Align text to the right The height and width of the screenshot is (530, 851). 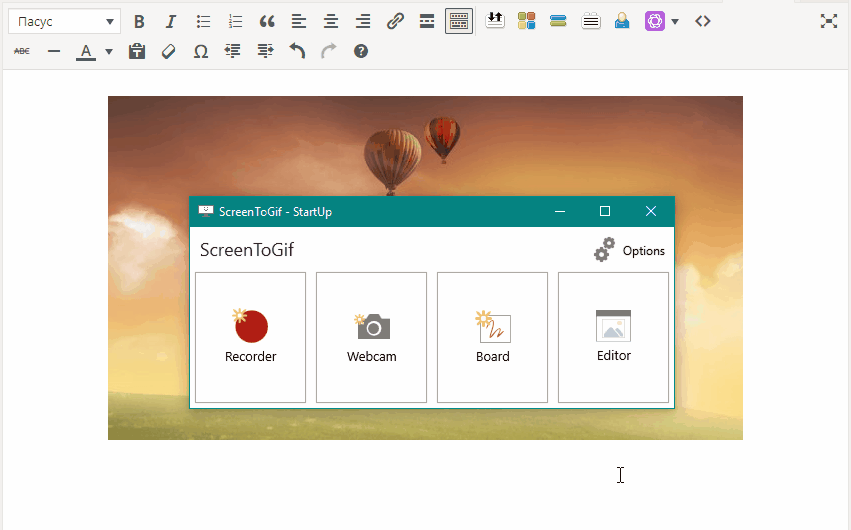click(363, 22)
